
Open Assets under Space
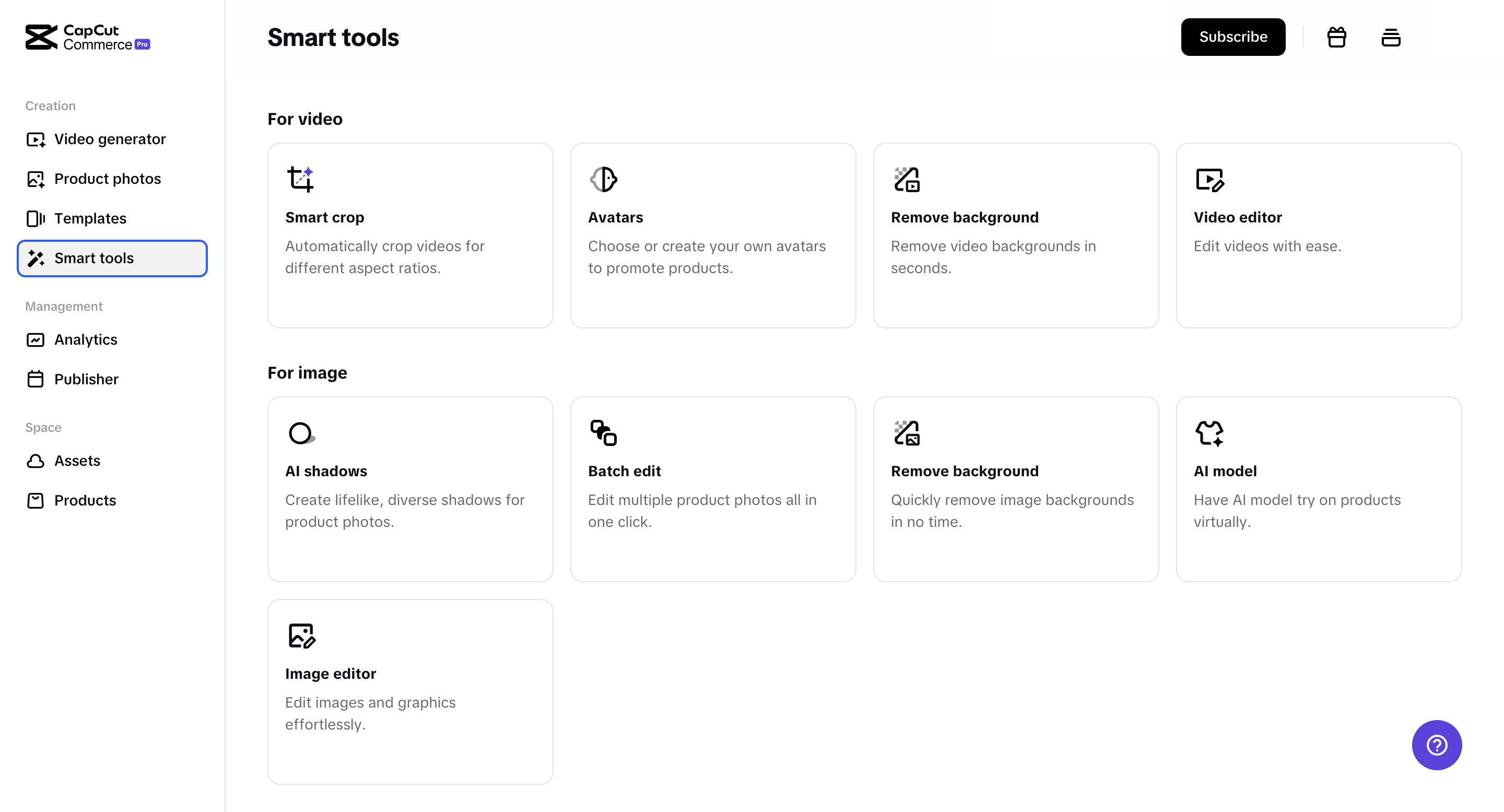point(77,461)
